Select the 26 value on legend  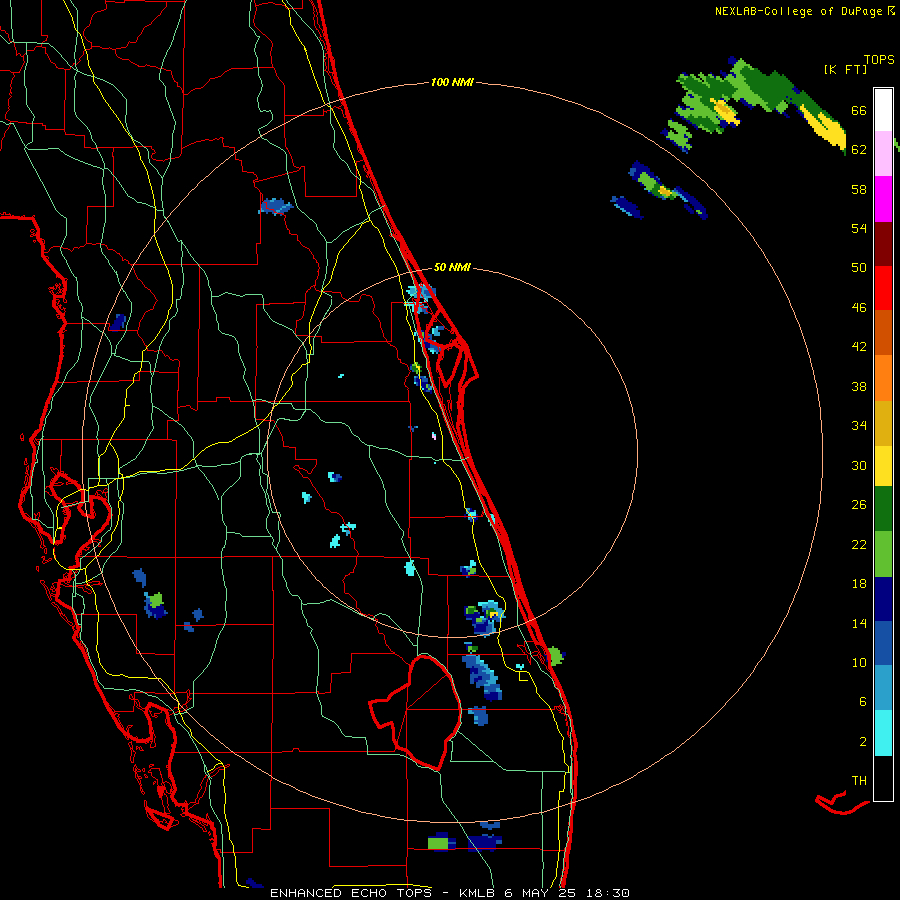pyautogui.click(x=859, y=505)
